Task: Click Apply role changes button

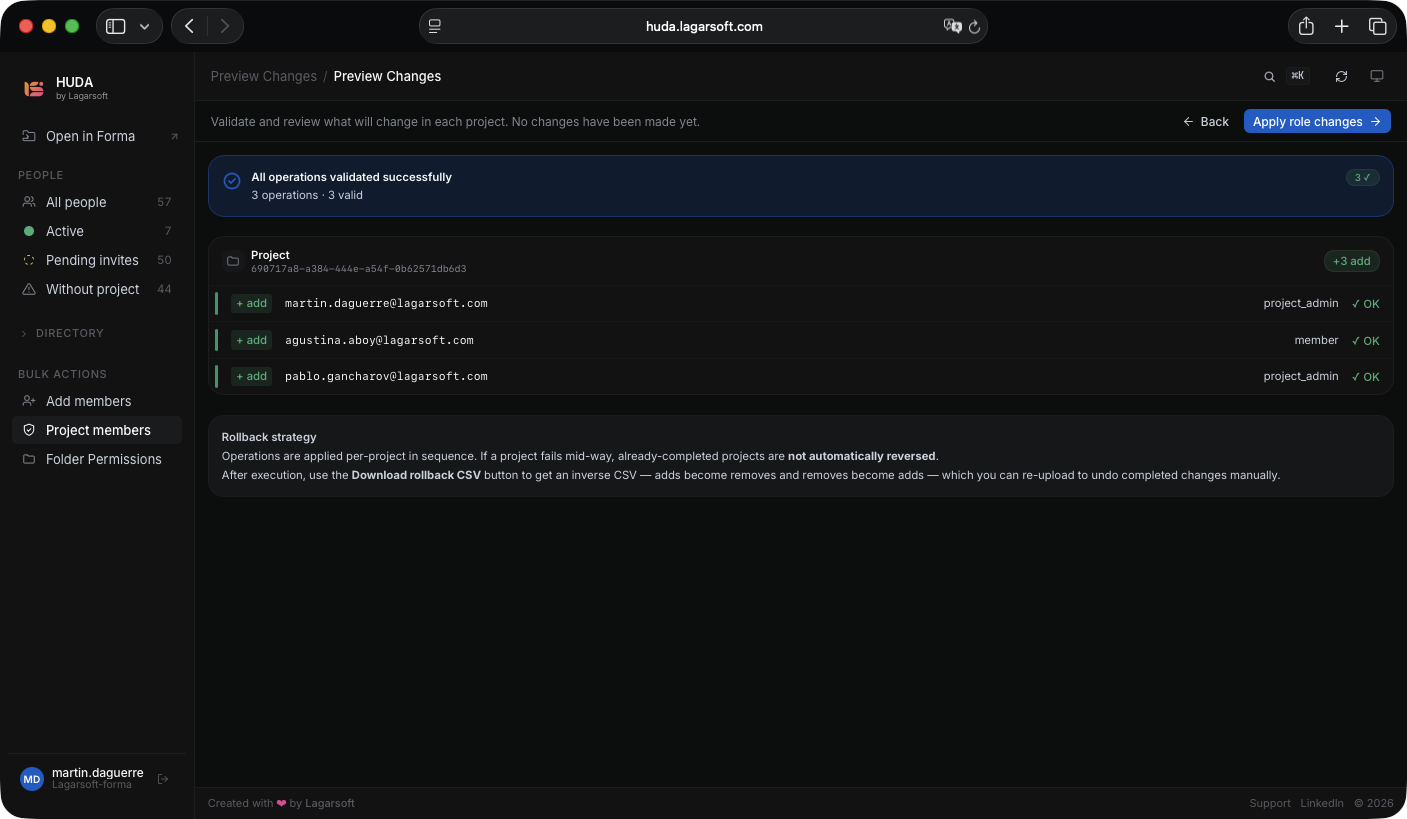Action: pos(1317,121)
